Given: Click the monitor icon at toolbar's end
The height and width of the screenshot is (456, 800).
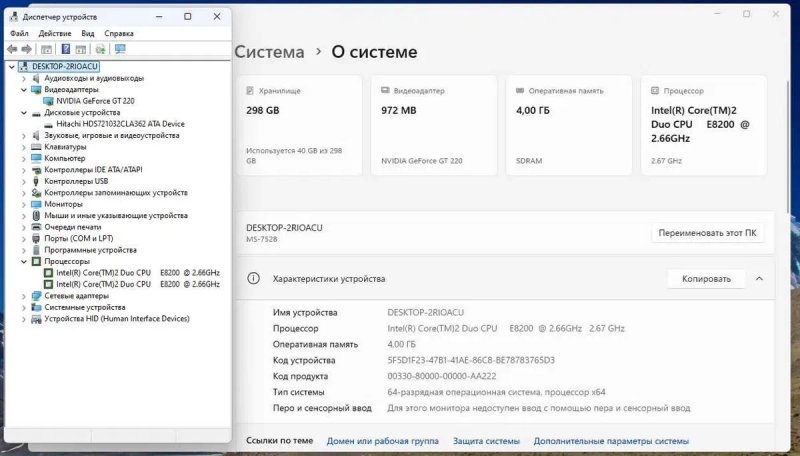Looking at the screenshot, I should coord(120,49).
